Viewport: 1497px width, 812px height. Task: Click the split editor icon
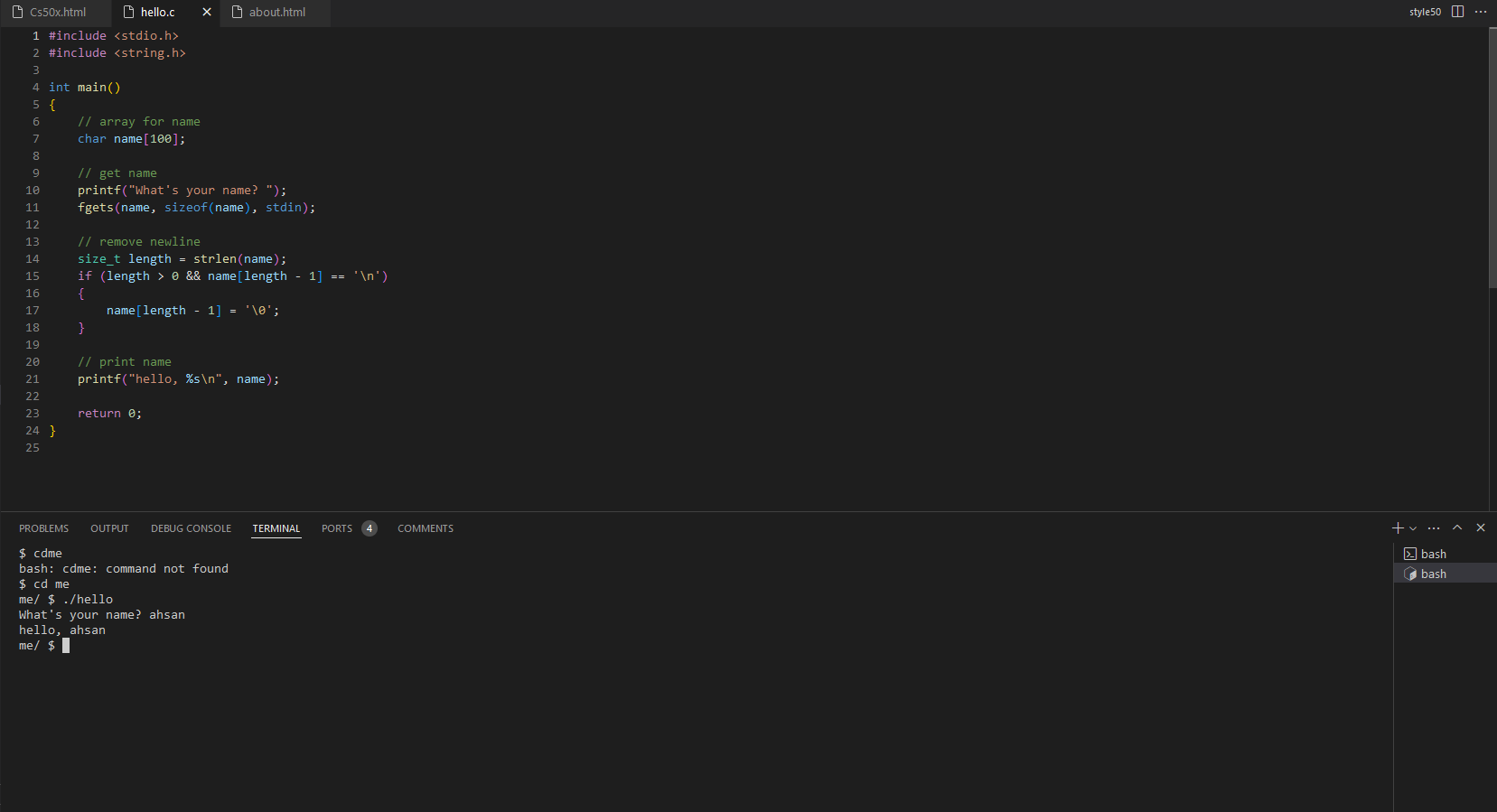[x=1458, y=12]
